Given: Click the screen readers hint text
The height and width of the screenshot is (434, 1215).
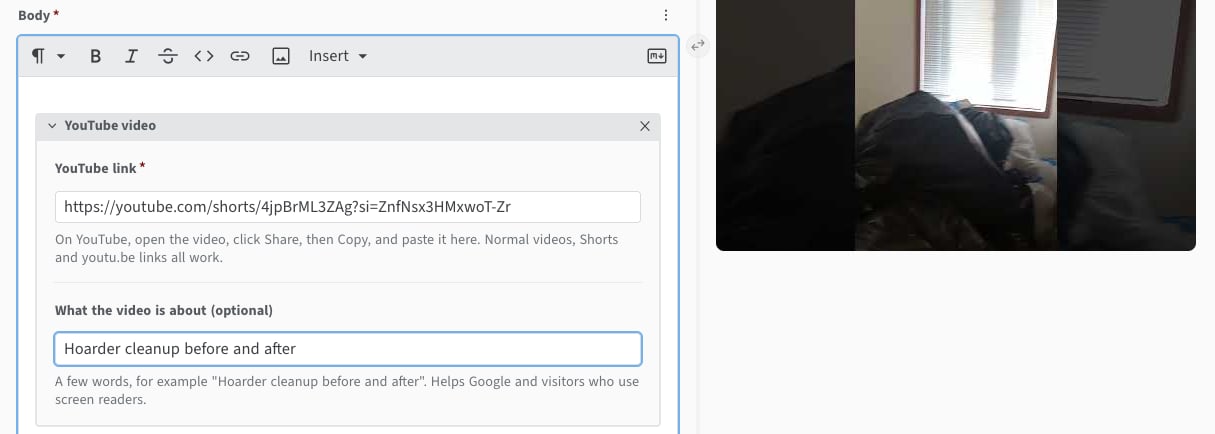Looking at the screenshot, I should (347, 390).
